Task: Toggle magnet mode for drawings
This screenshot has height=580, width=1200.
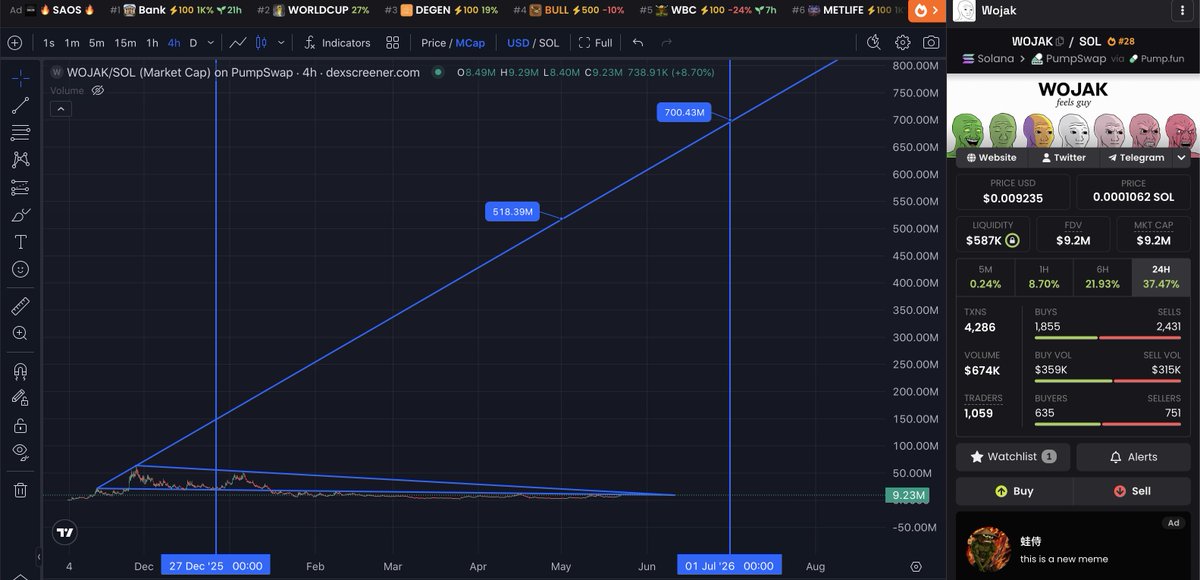Action: click(20, 370)
